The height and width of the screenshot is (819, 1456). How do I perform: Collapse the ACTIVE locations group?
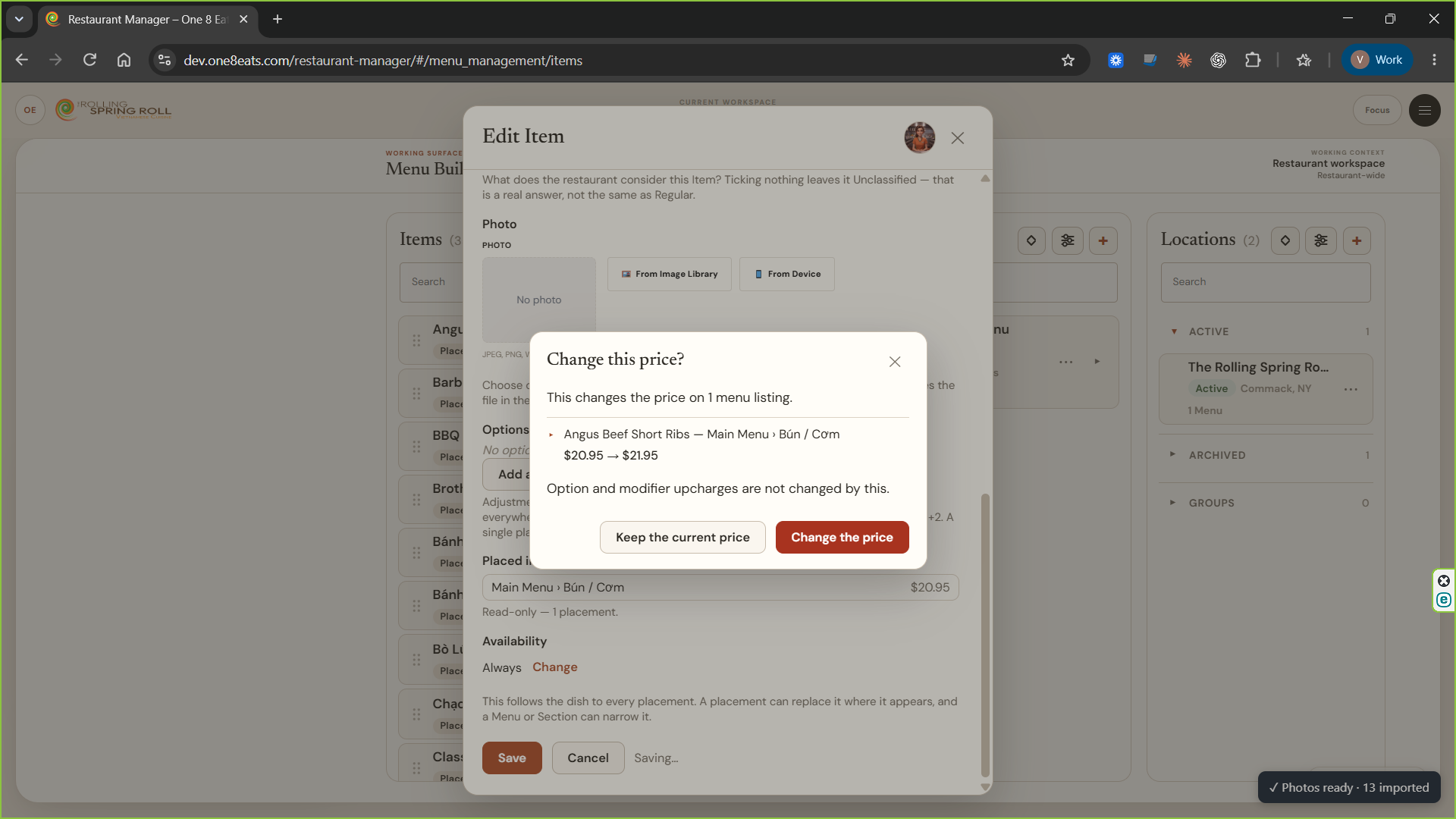(1174, 331)
